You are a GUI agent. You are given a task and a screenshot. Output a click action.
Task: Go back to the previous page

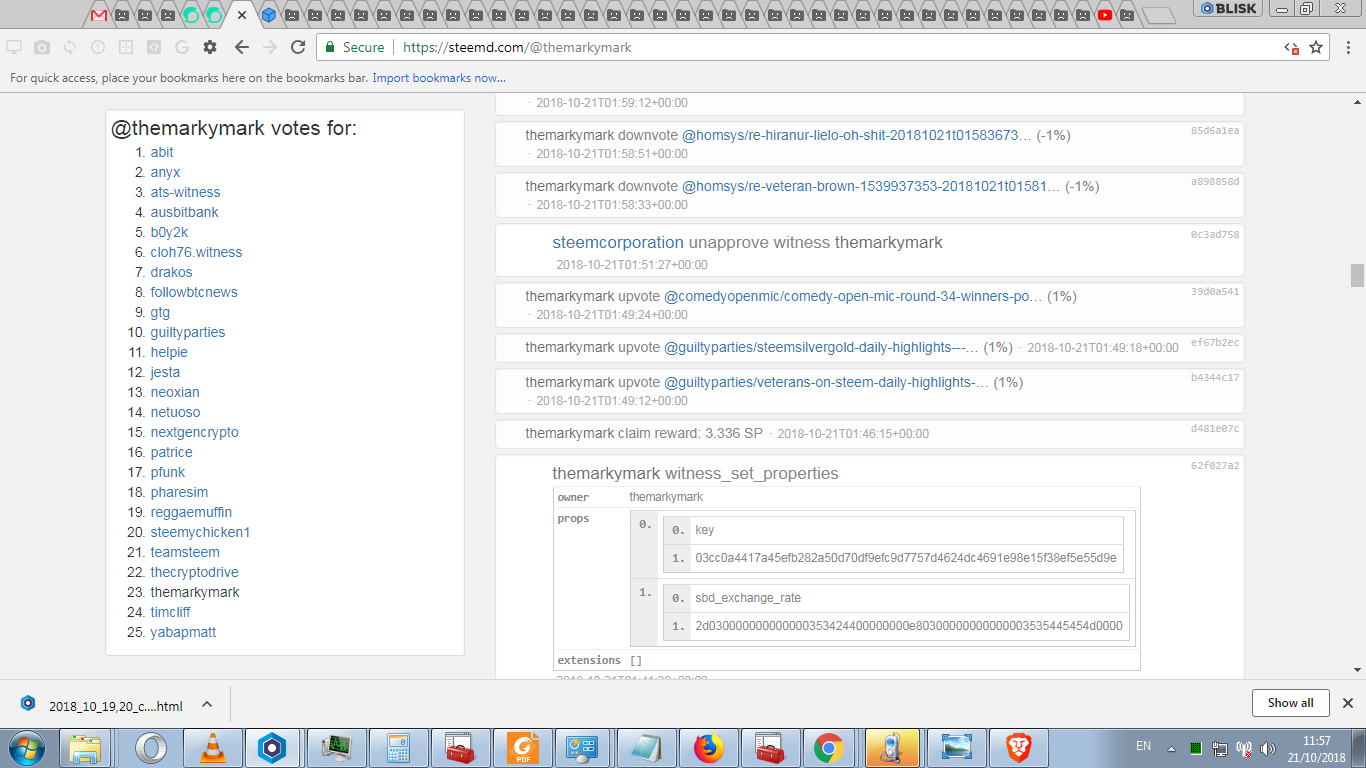click(241, 47)
